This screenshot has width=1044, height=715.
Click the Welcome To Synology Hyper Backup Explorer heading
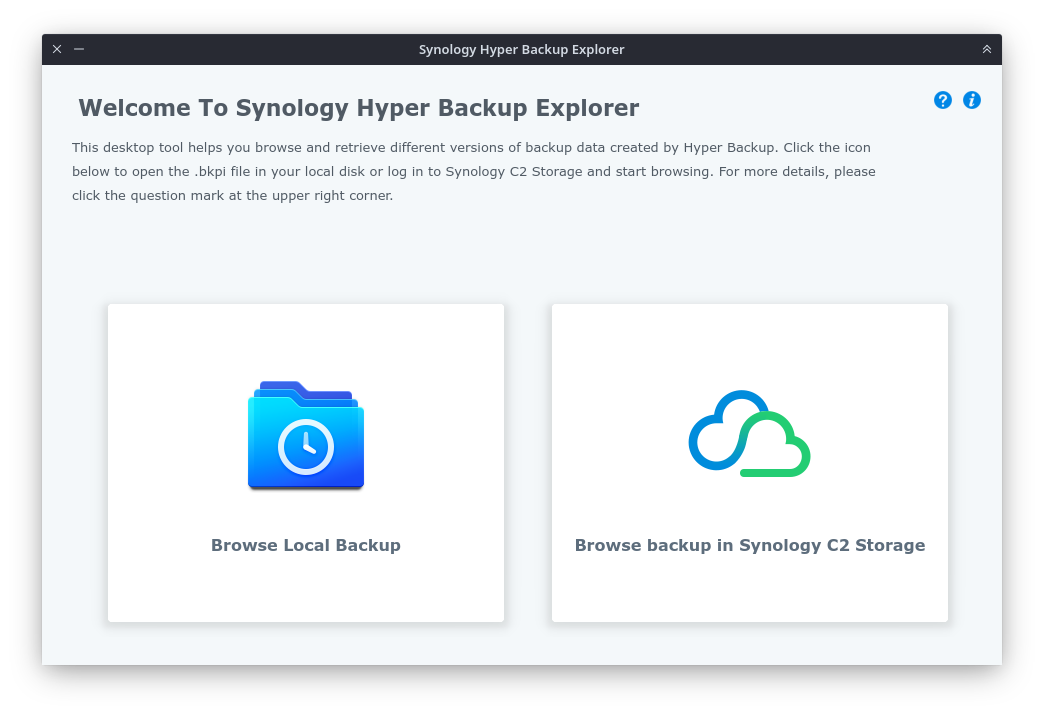(359, 108)
